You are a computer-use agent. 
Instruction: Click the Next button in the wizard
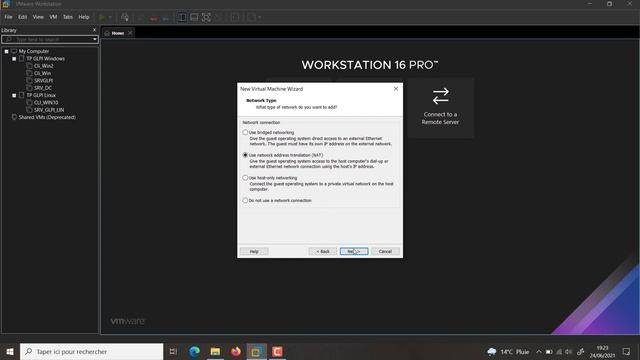coord(354,251)
